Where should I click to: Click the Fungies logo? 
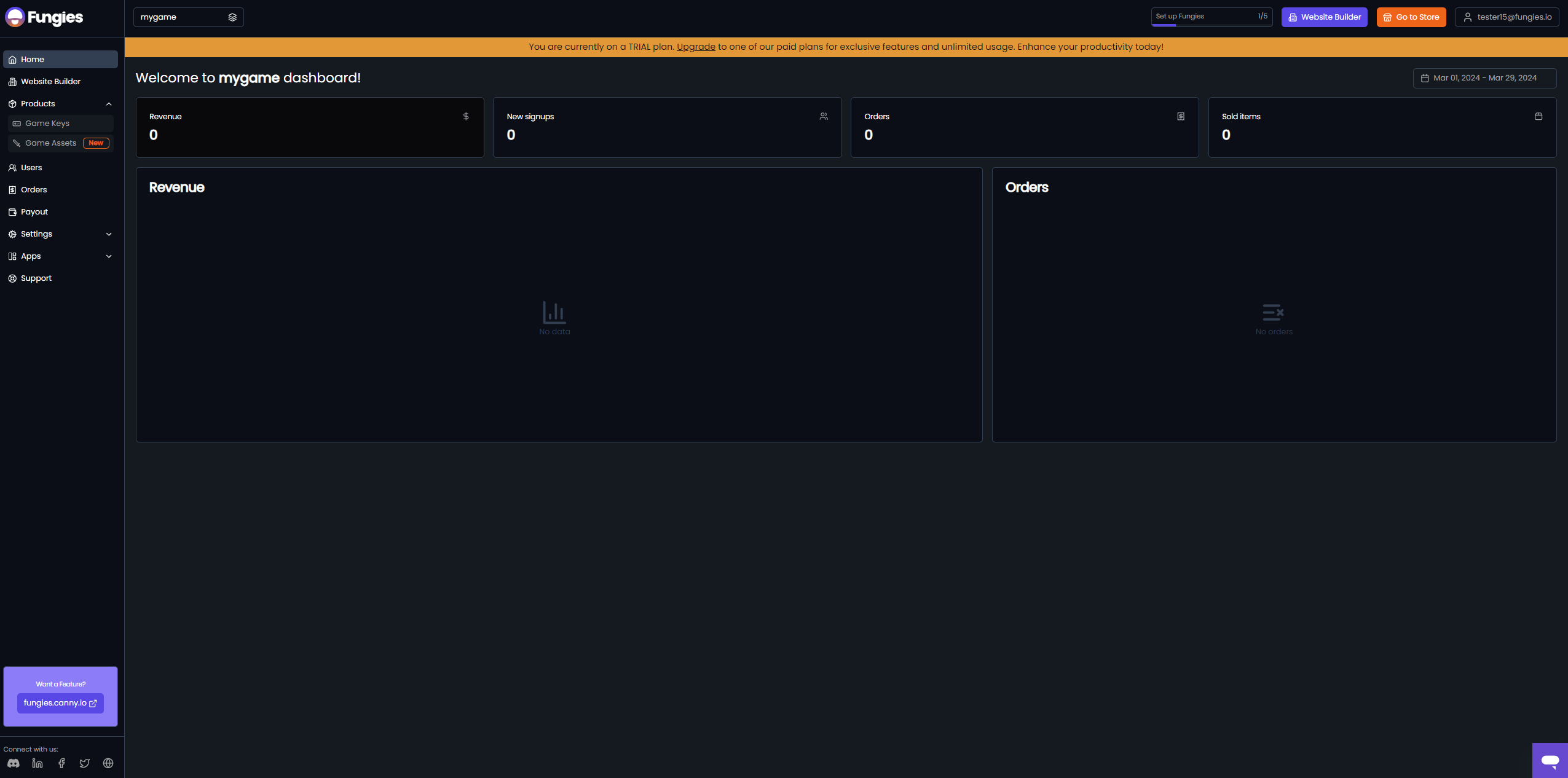44,17
